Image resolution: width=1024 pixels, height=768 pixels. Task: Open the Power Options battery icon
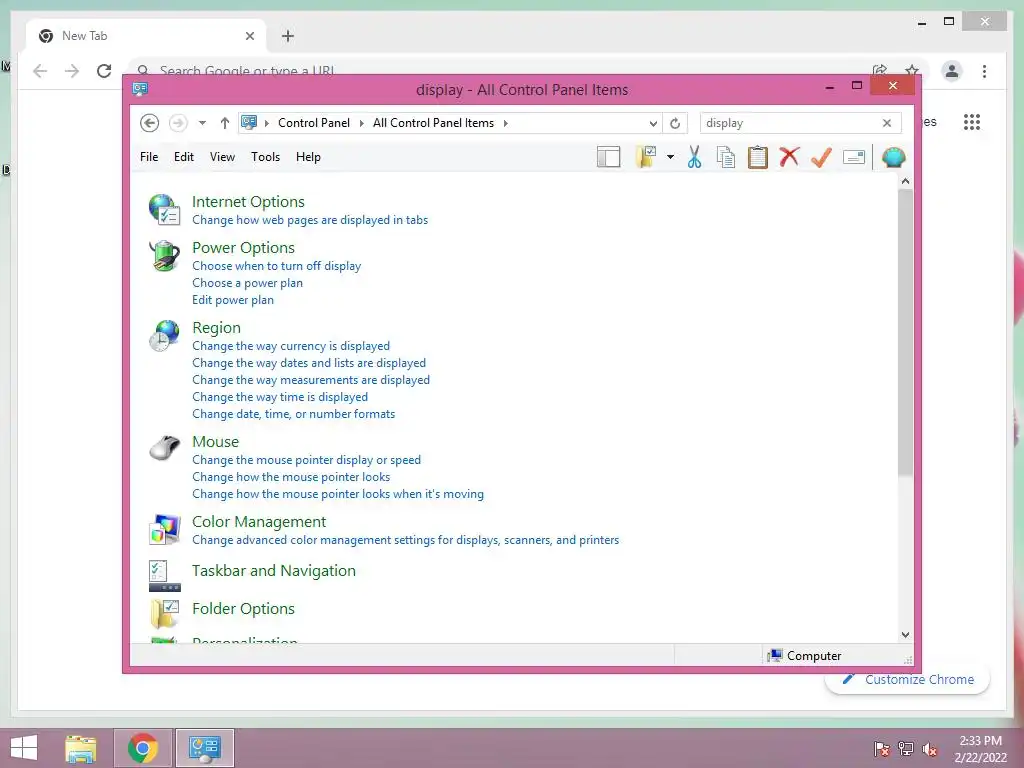(x=165, y=255)
